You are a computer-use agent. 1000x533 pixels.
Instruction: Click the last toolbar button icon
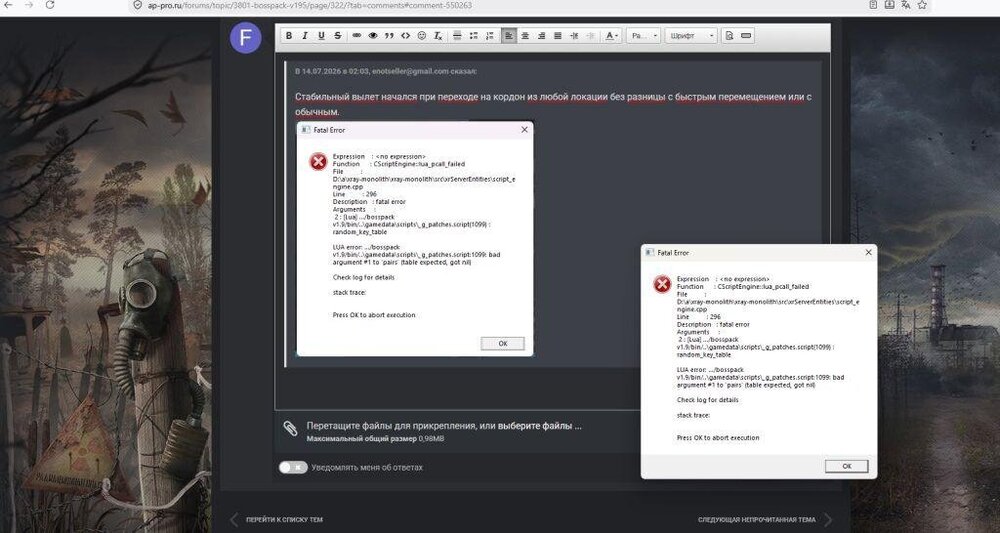point(746,36)
